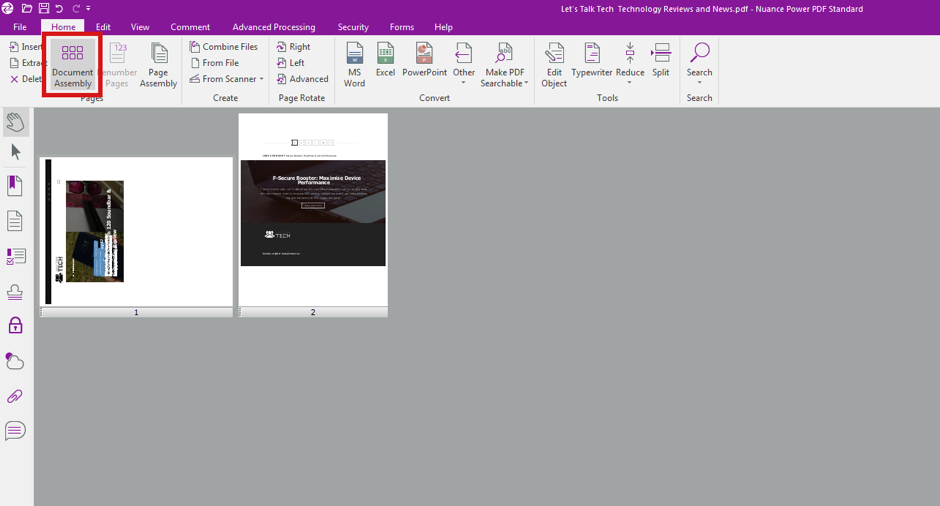Click Renumber Pages in the ribbon
This screenshot has height=506, width=940.
pyautogui.click(x=118, y=65)
